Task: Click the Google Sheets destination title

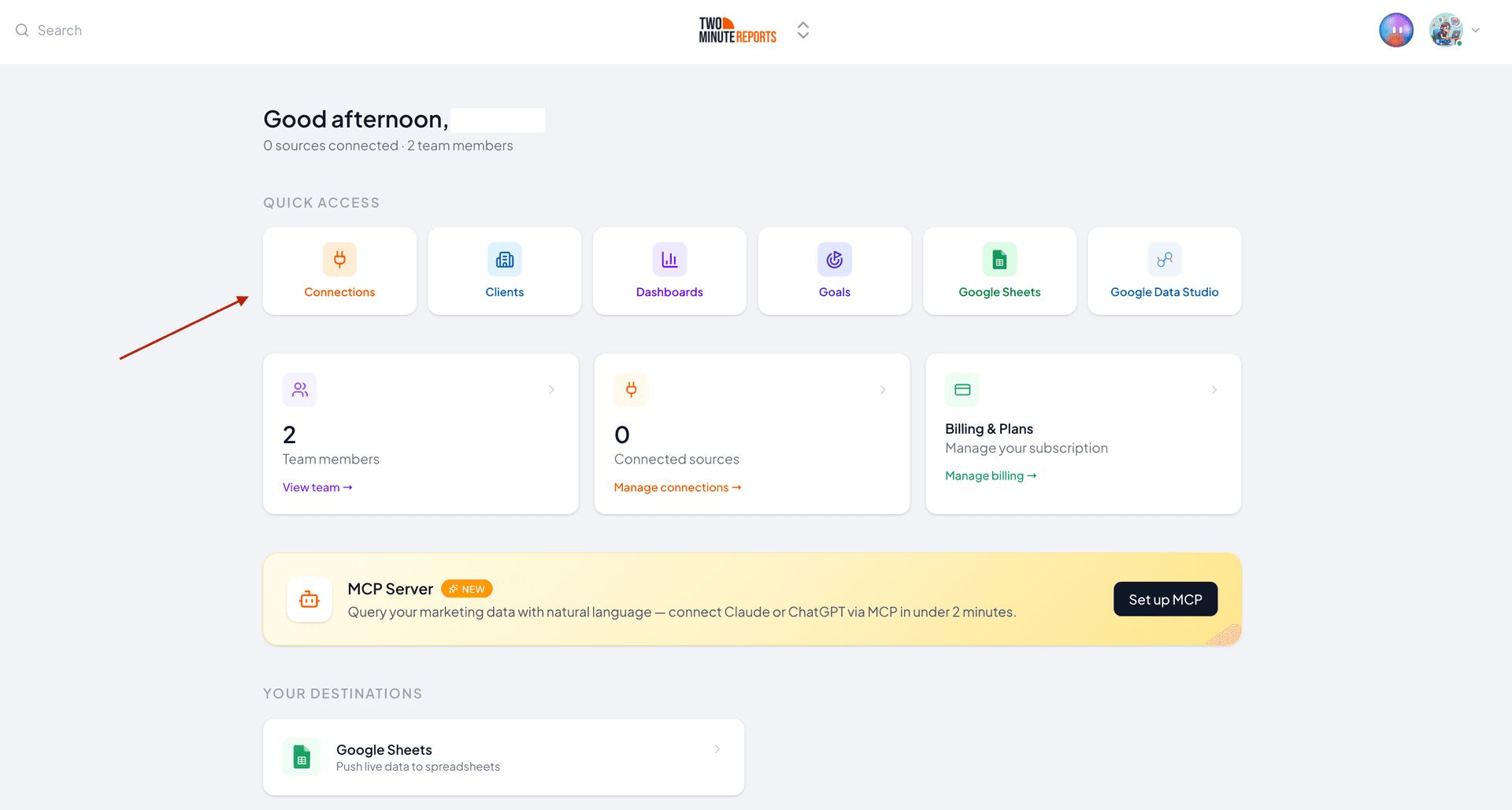Action: (384, 749)
